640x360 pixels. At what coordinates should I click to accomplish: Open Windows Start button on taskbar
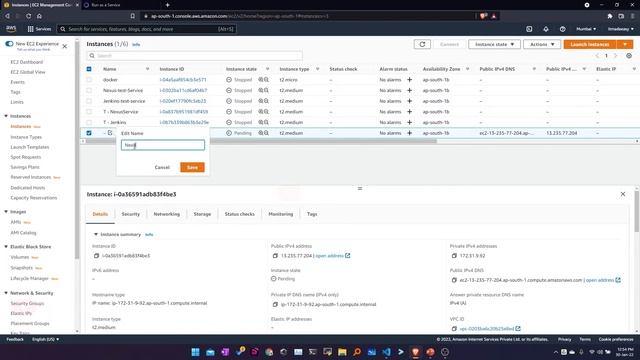click(196, 352)
